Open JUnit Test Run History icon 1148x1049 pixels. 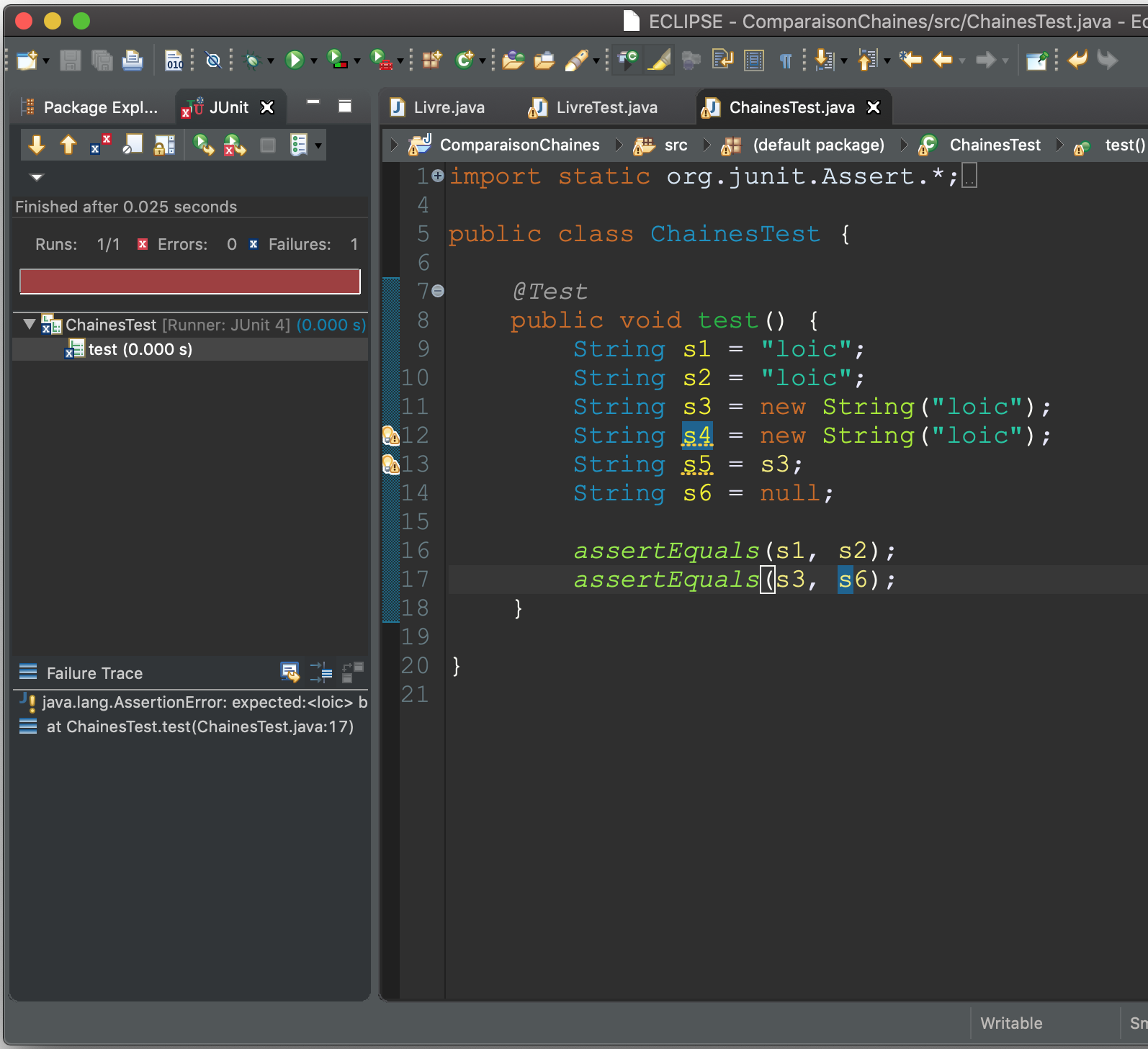click(x=298, y=145)
